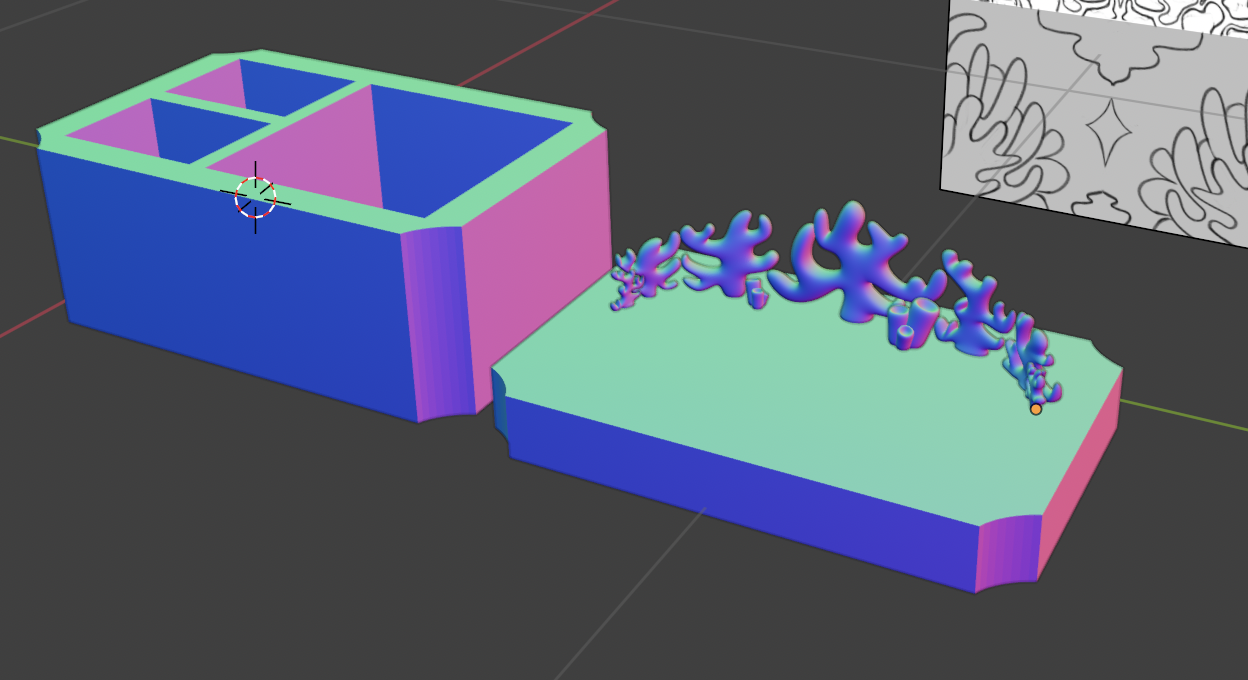Click the four-point star in the reference sketch
The height and width of the screenshot is (680, 1248).
(x=1108, y=131)
